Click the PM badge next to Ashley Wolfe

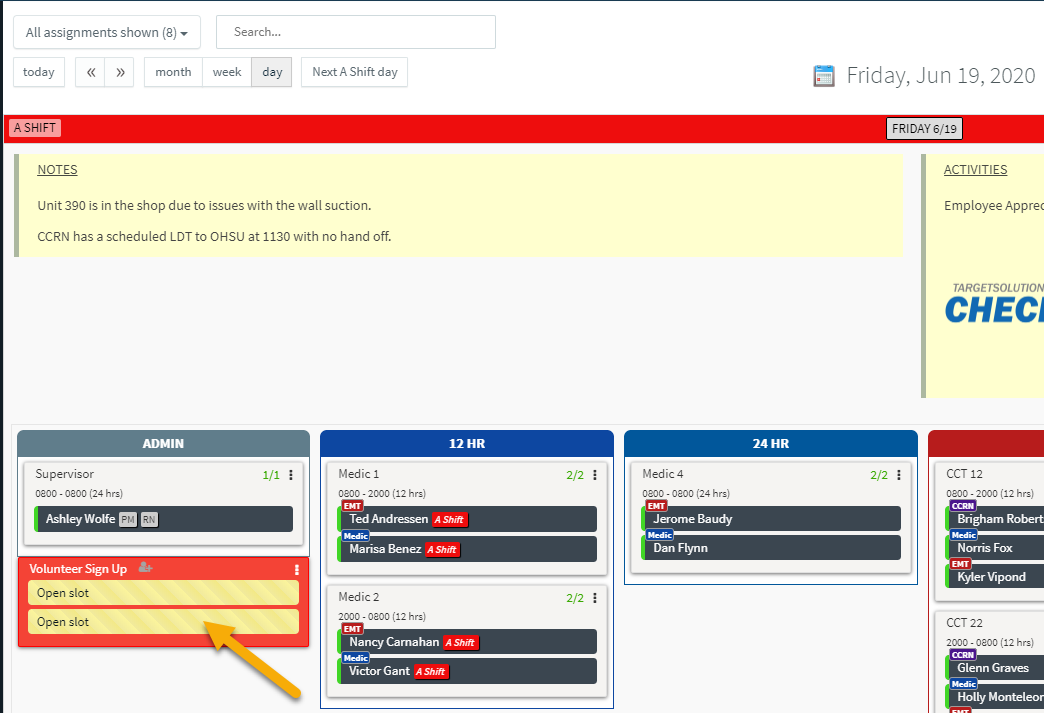point(128,519)
